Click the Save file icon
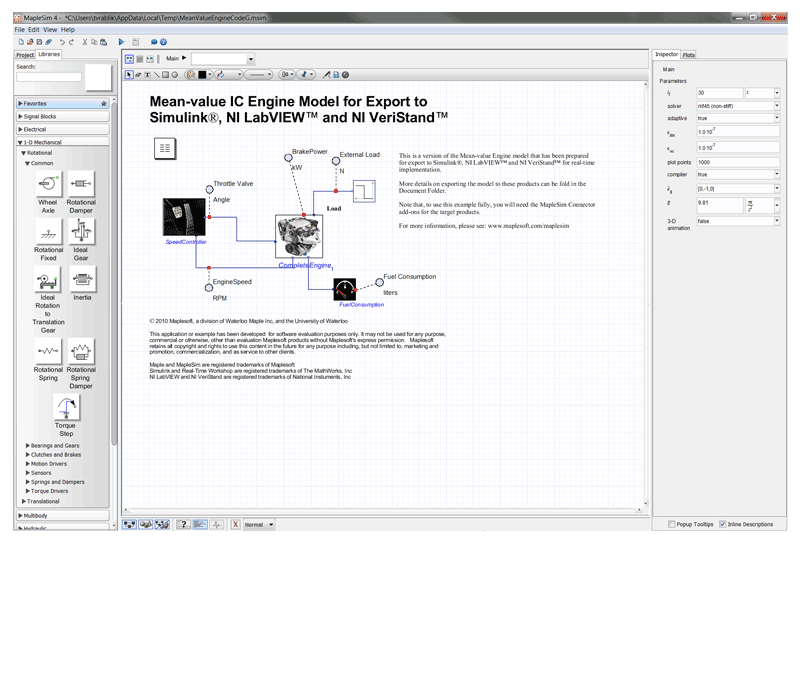This screenshot has width=800, height=692. [x=38, y=42]
